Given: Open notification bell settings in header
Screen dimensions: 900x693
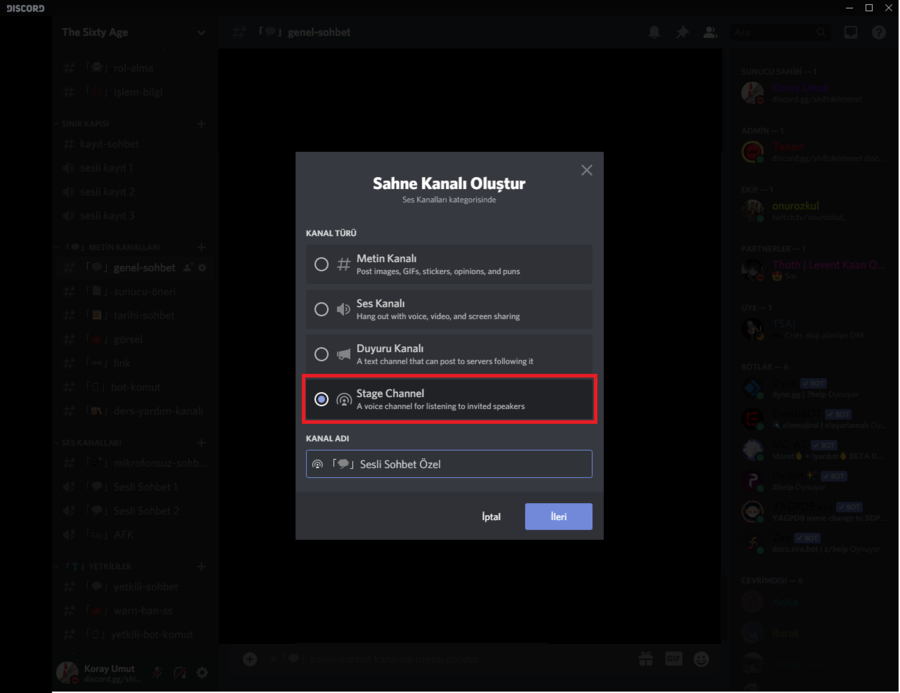Looking at the screenshot, I should point(654,32).
